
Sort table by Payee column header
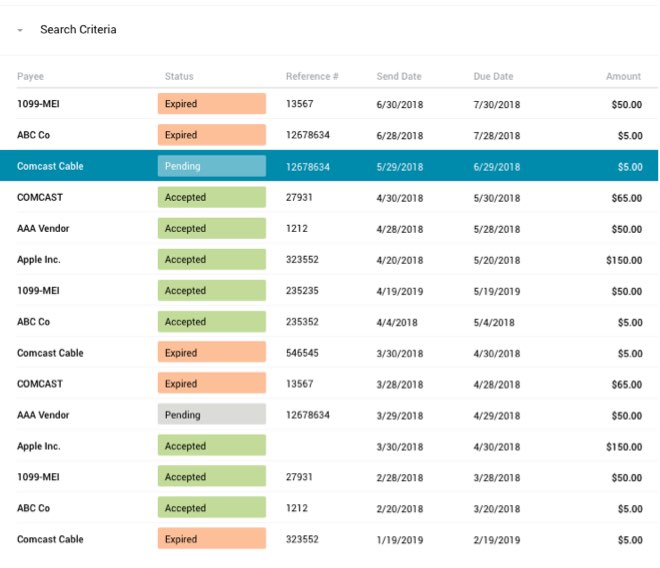coord(31,77)
